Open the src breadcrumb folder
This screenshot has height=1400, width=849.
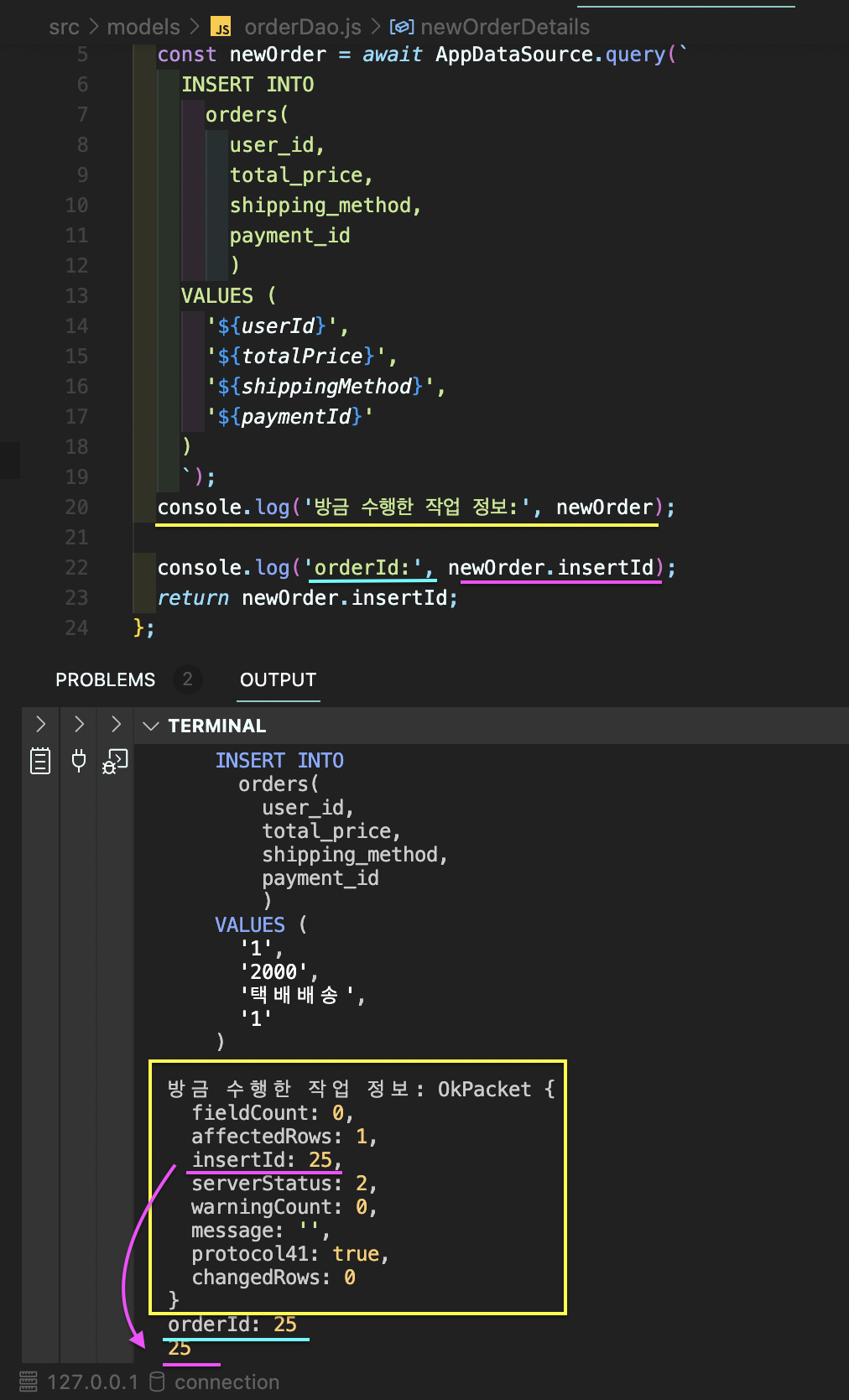coord(64,27)
